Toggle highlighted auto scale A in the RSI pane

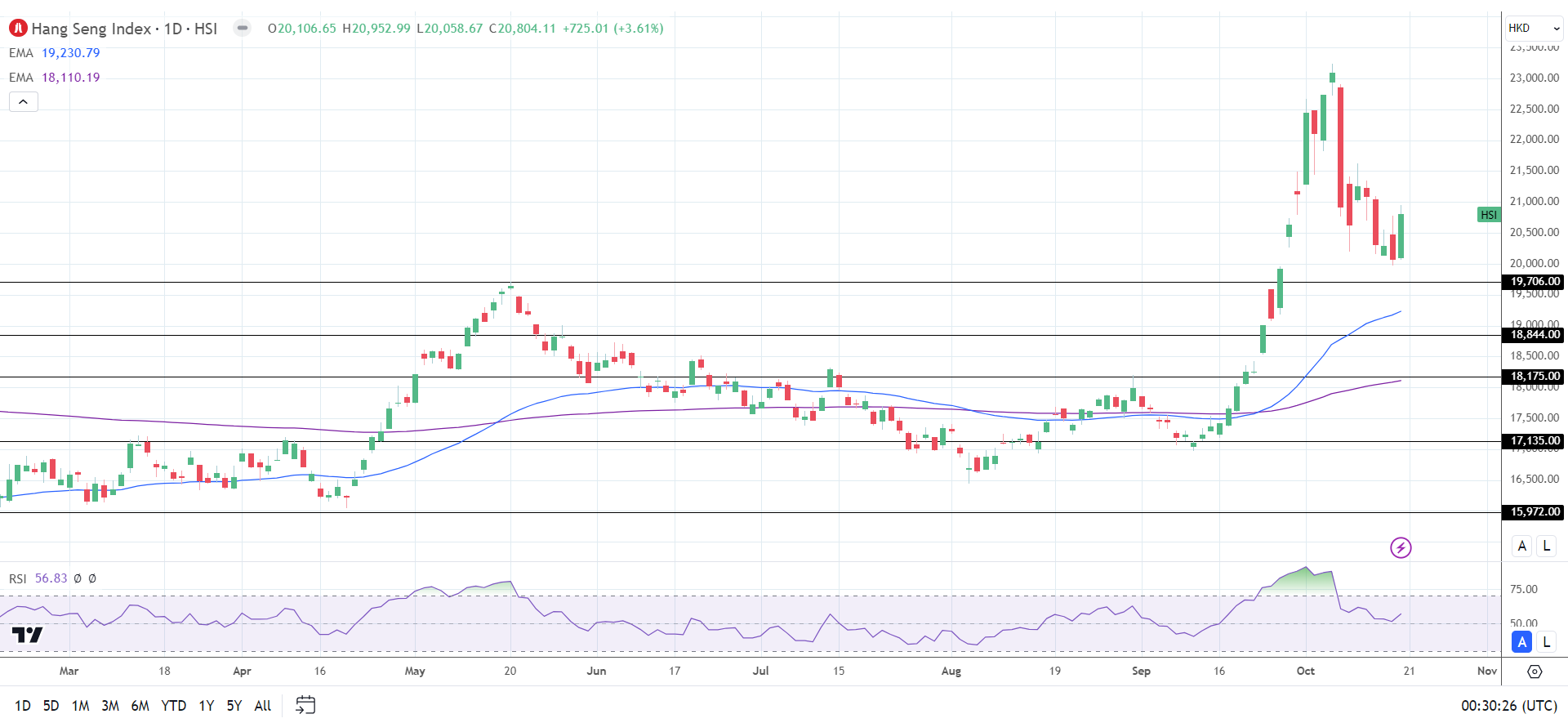1522,642
